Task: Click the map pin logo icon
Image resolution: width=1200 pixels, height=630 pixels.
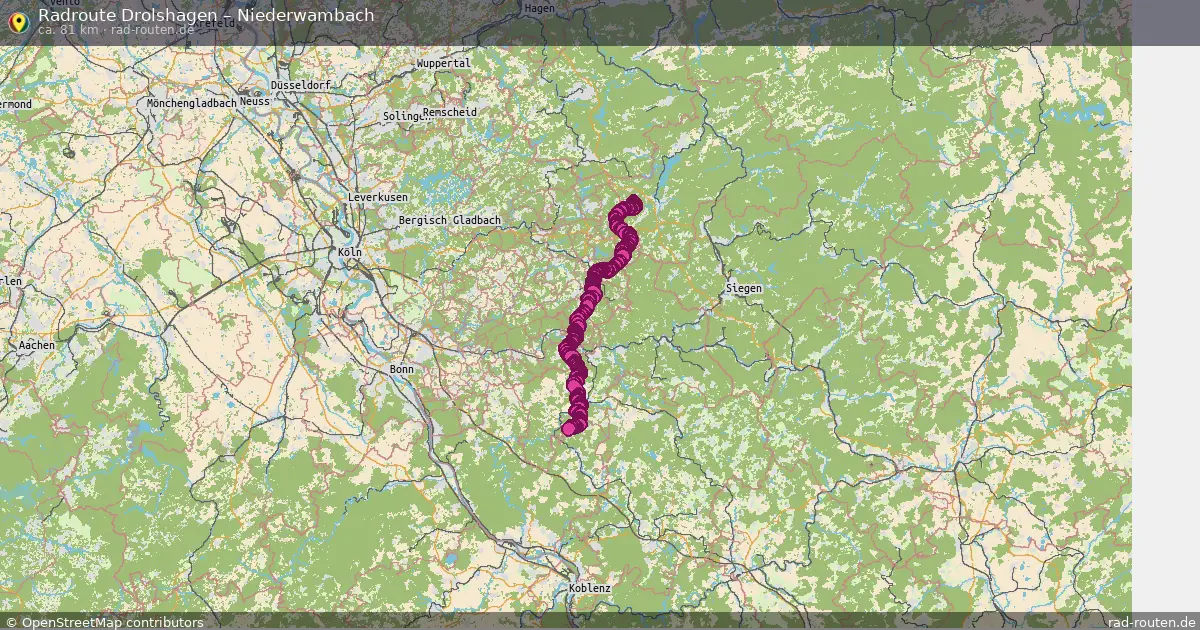Action: click(x=19, y=22)
